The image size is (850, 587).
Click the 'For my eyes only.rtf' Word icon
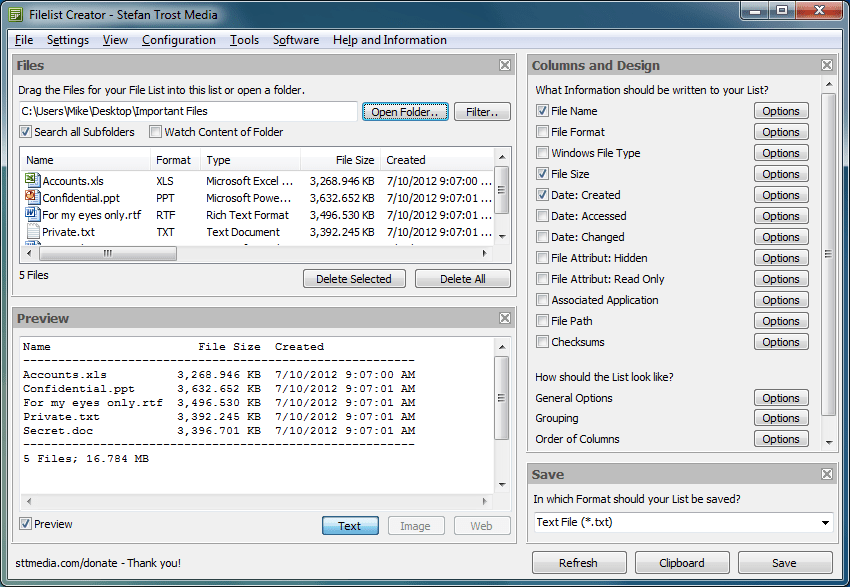pyautogui.click(x=33, y=214)
